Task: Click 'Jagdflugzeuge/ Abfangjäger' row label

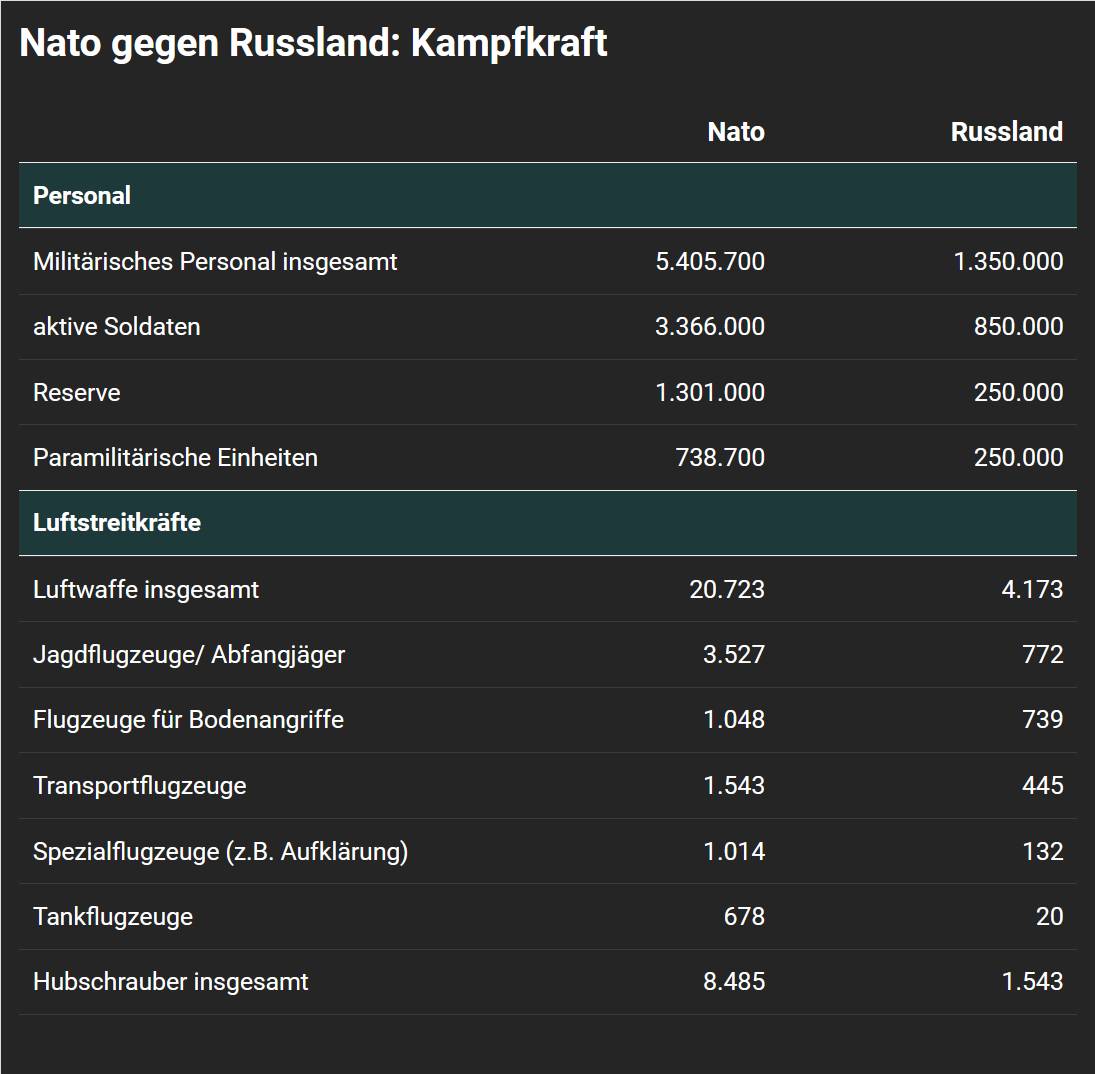Action: (189, 655)
